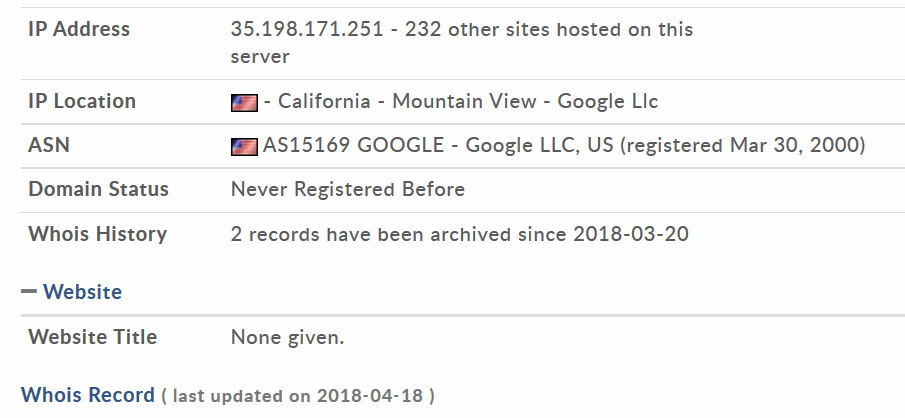This screenshot has height=418, width=905.
Task: Click the IP Location row label
Action: click(82, 101)
